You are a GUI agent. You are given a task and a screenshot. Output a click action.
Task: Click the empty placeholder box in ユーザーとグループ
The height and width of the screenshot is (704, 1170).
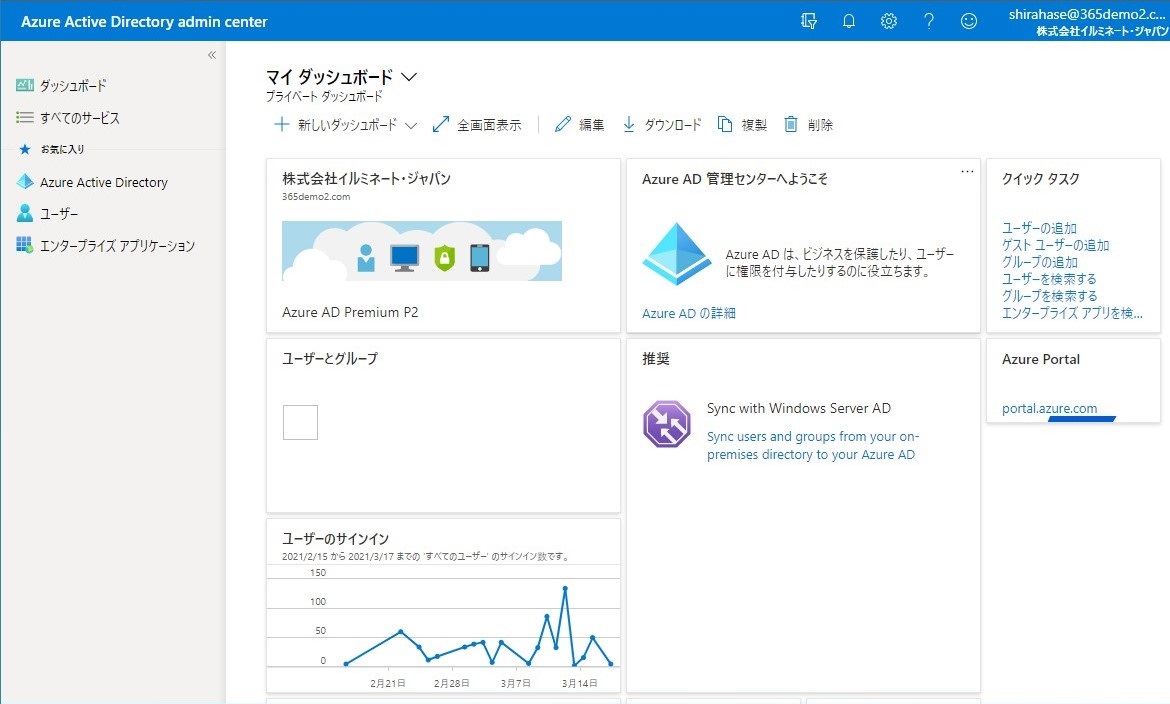tap(301, 423)
